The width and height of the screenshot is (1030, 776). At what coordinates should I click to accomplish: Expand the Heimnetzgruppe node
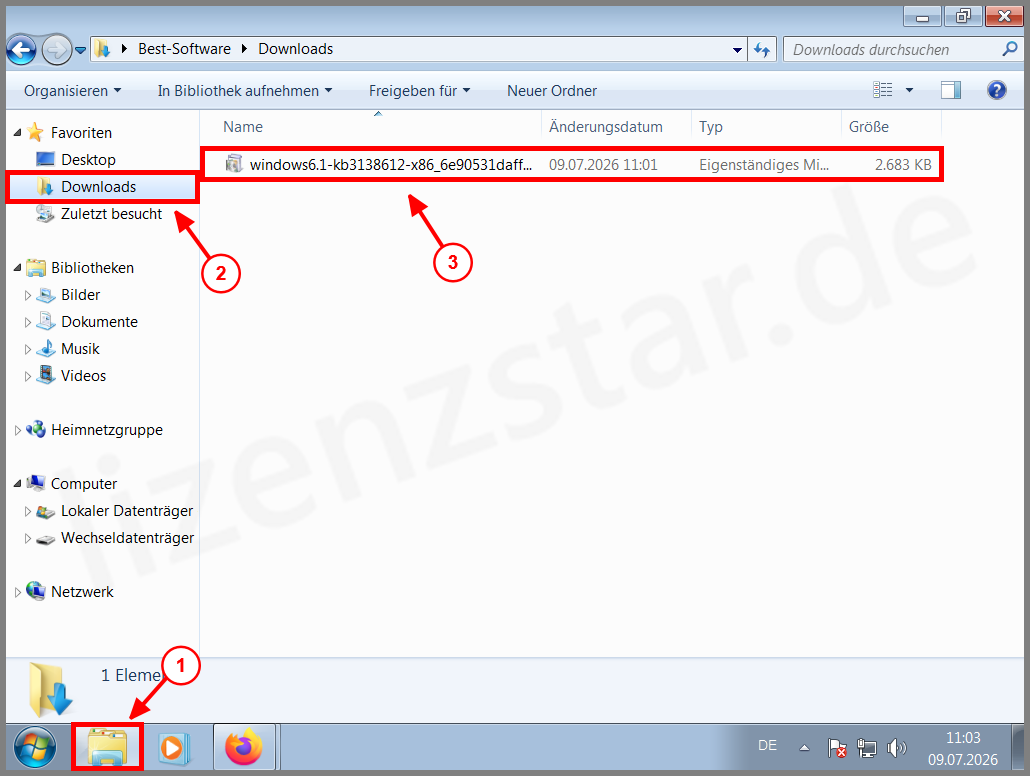18,430
